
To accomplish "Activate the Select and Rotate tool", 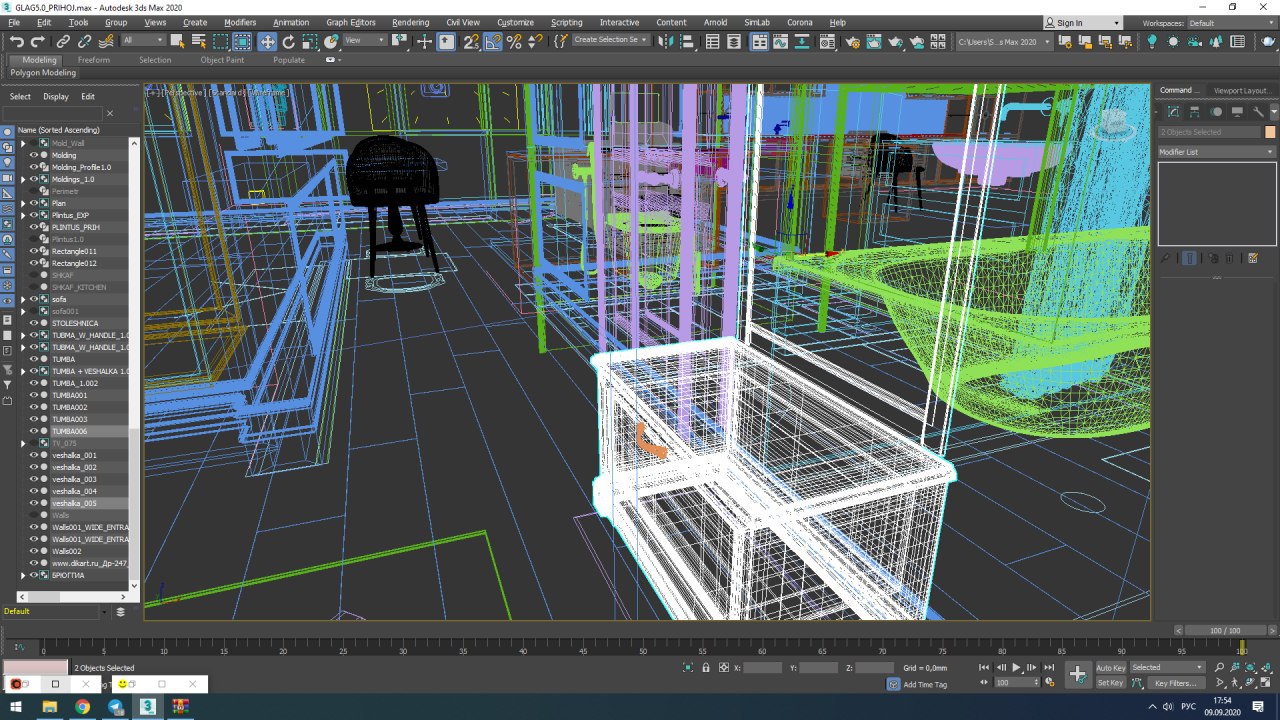I will pos(289,41).
